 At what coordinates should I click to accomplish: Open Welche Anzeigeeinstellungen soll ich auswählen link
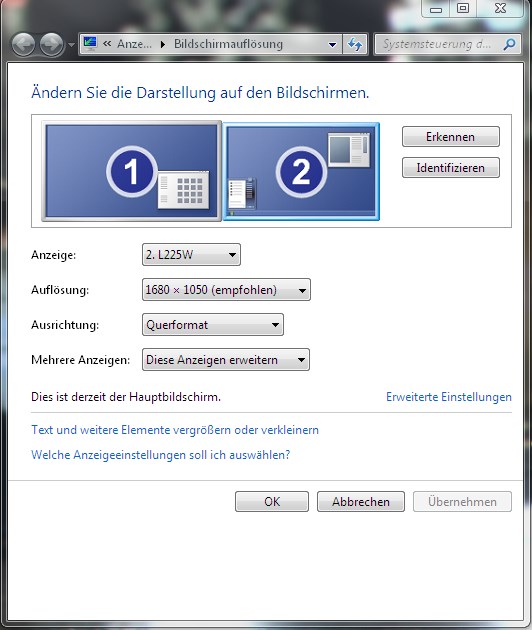click(x=161, y=455)
